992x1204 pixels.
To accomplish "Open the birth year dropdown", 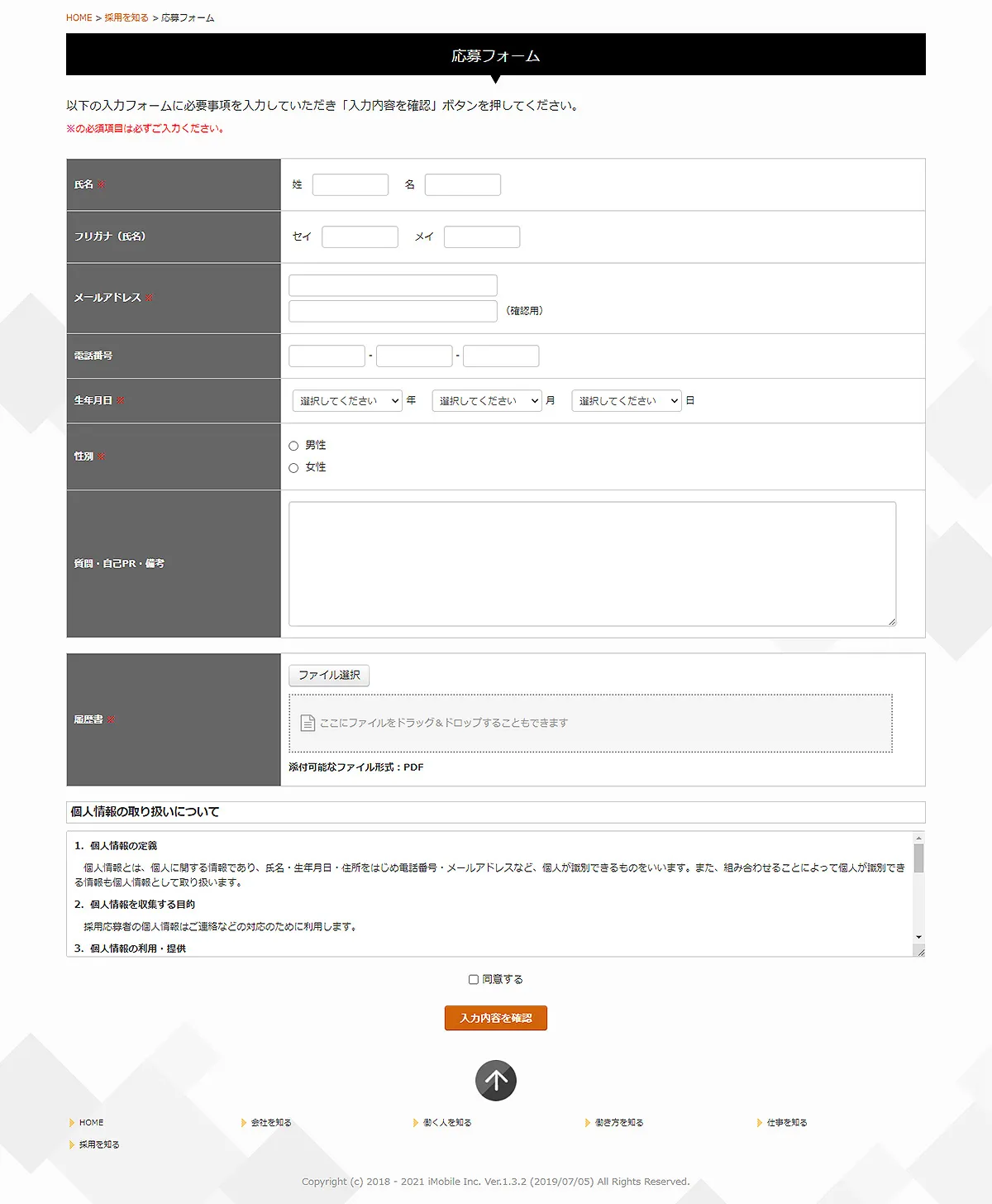I will (x=346, y=400).
